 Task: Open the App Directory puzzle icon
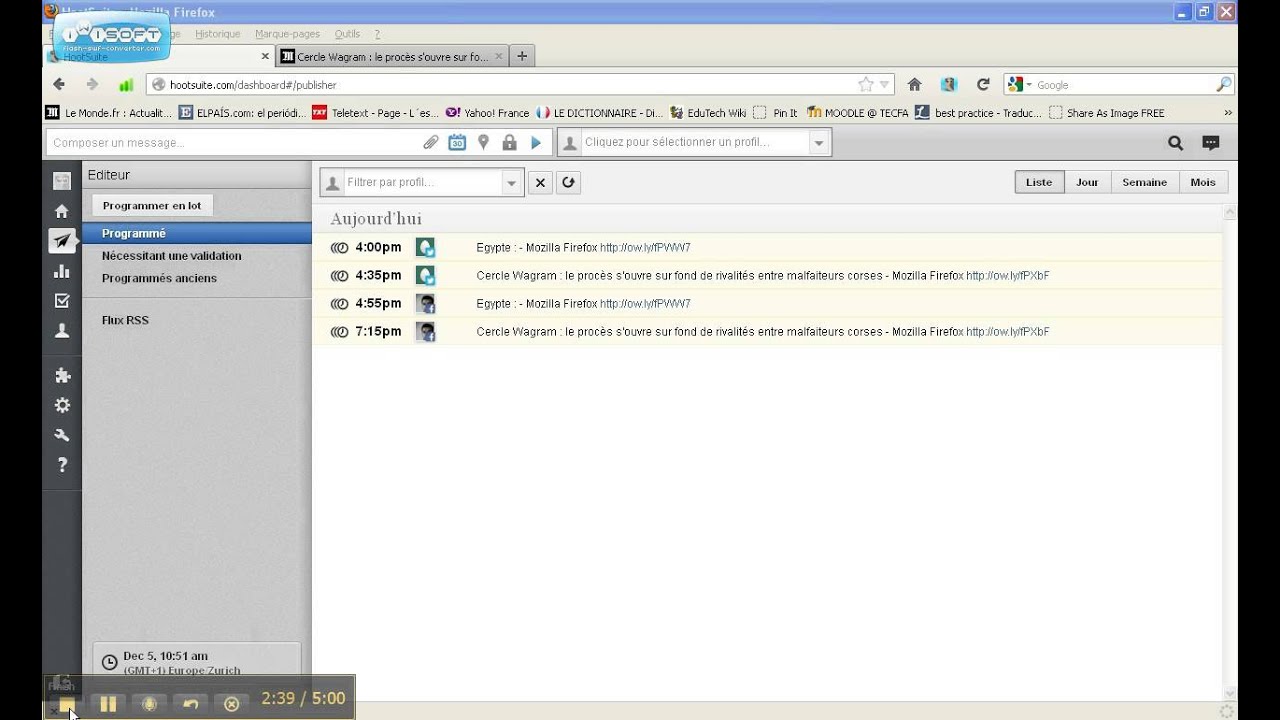pos(62,376)
